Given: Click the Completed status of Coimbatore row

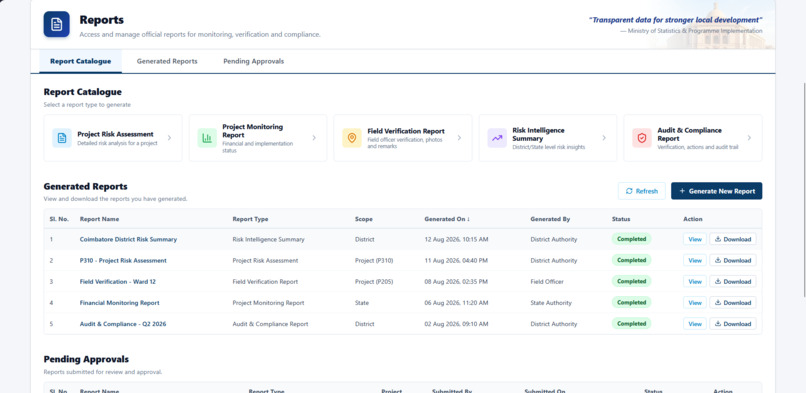Looking at the screenshot, I should 631,239.
